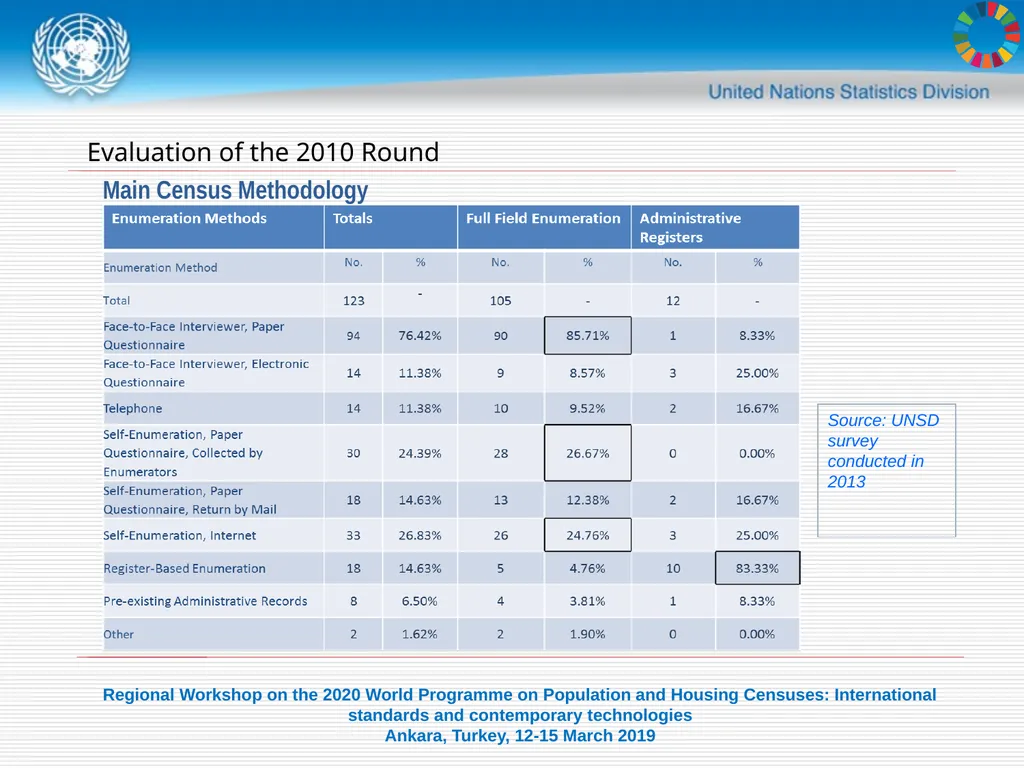
Task: Click the 'Source: UNSD survey conducted in 2013' box
Action: click(886, 470)
